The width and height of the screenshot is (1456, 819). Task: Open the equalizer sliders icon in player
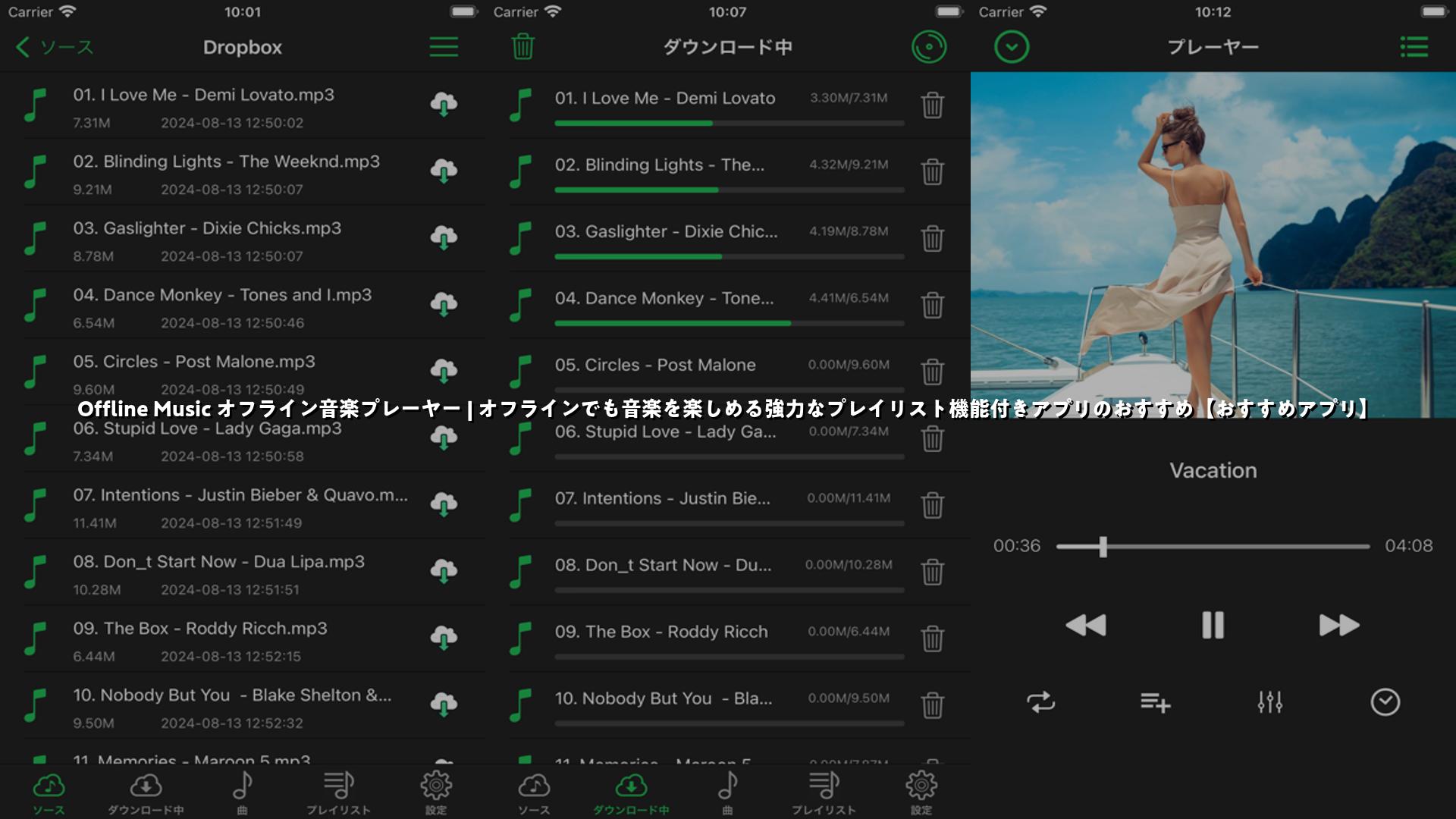[1269, 702]
